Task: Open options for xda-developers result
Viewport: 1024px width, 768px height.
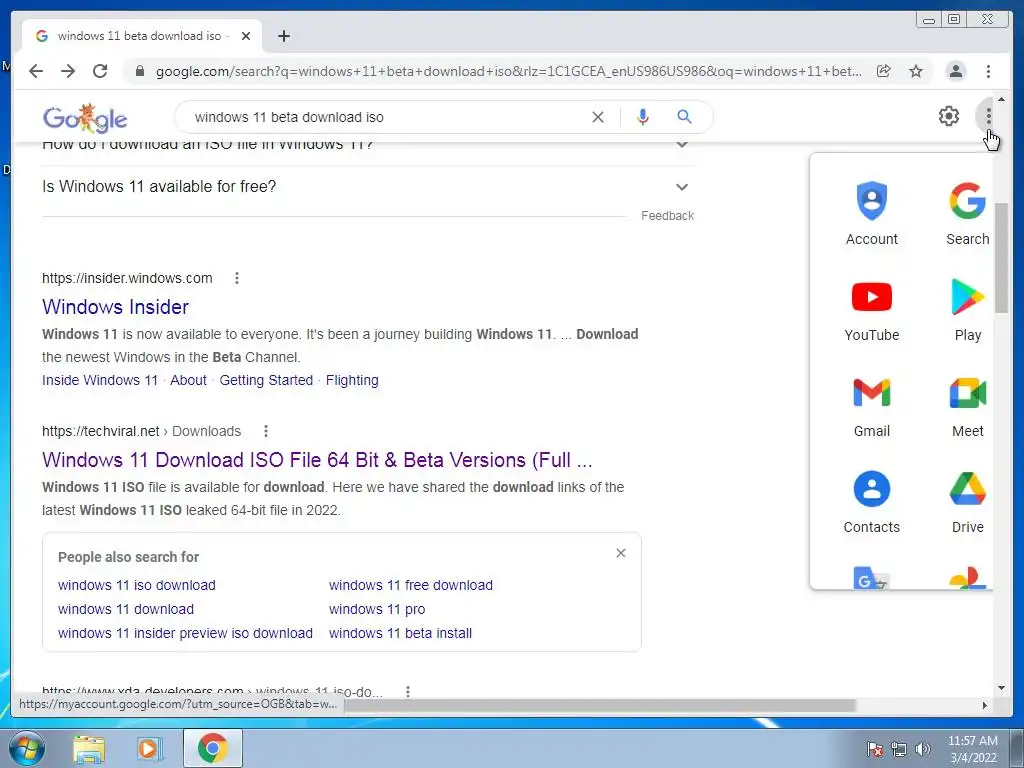Action: [x=408, y=691]
